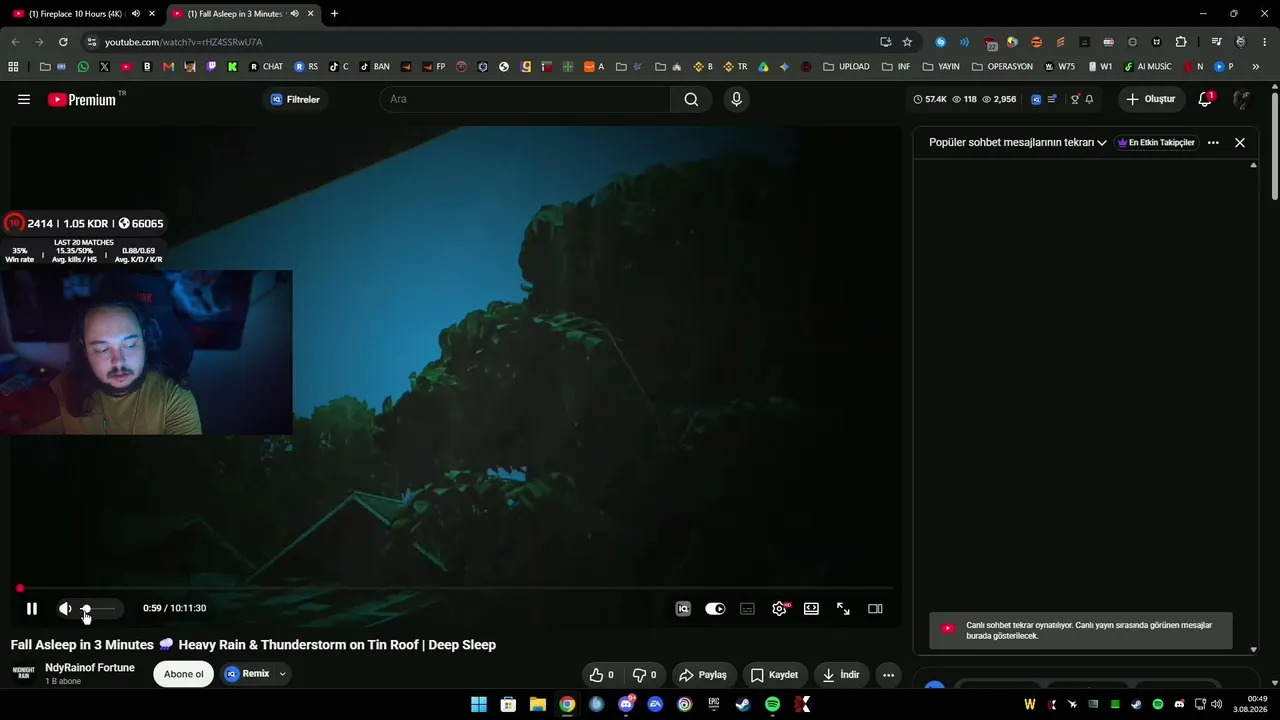Open Steam from the taskbar
1280x720 pixels.
pyautogui.click(x=743, y=704)
